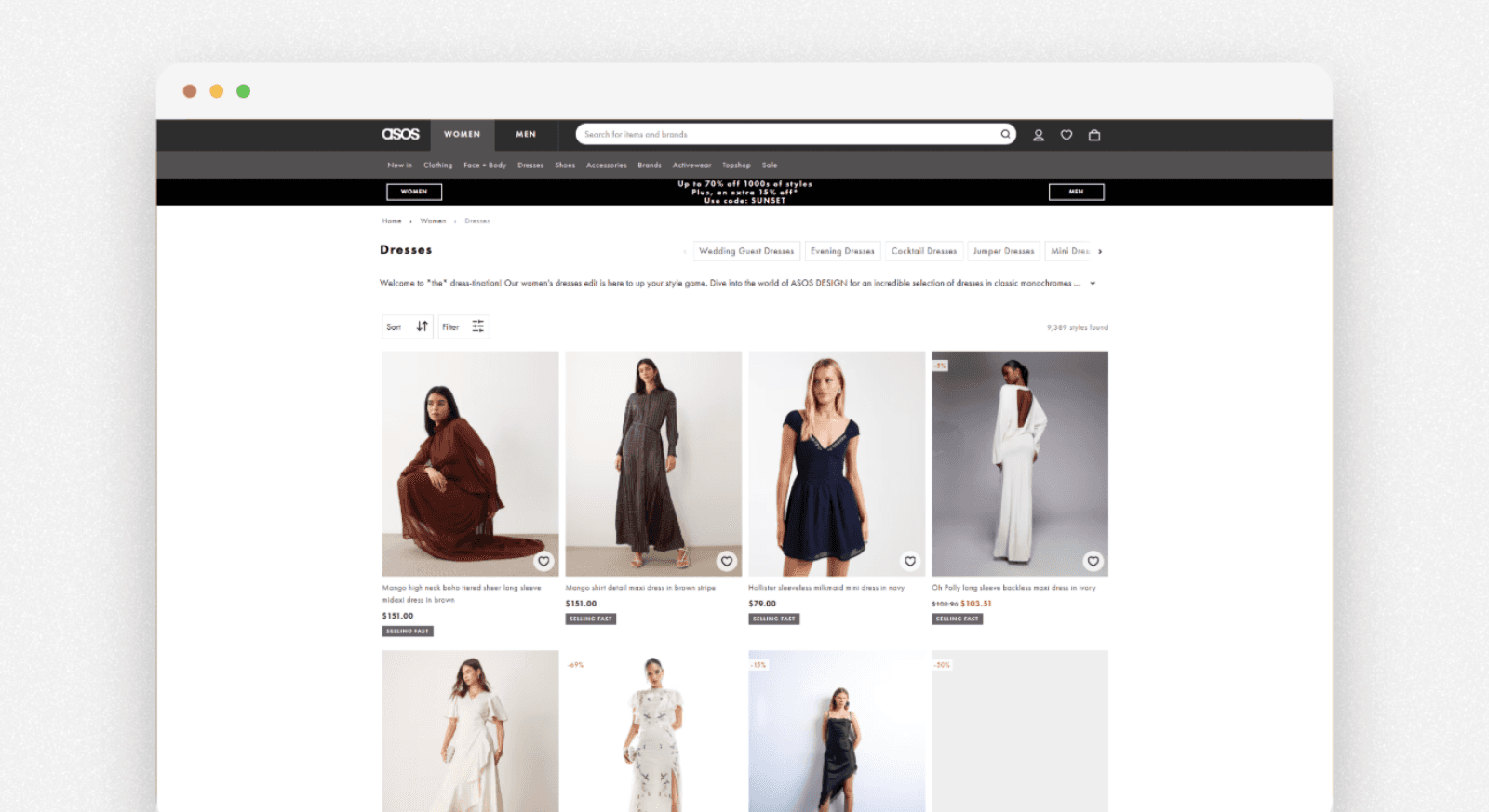Open the Topshop menu item
Screen dimensions: 1489x812
point(736,166)
